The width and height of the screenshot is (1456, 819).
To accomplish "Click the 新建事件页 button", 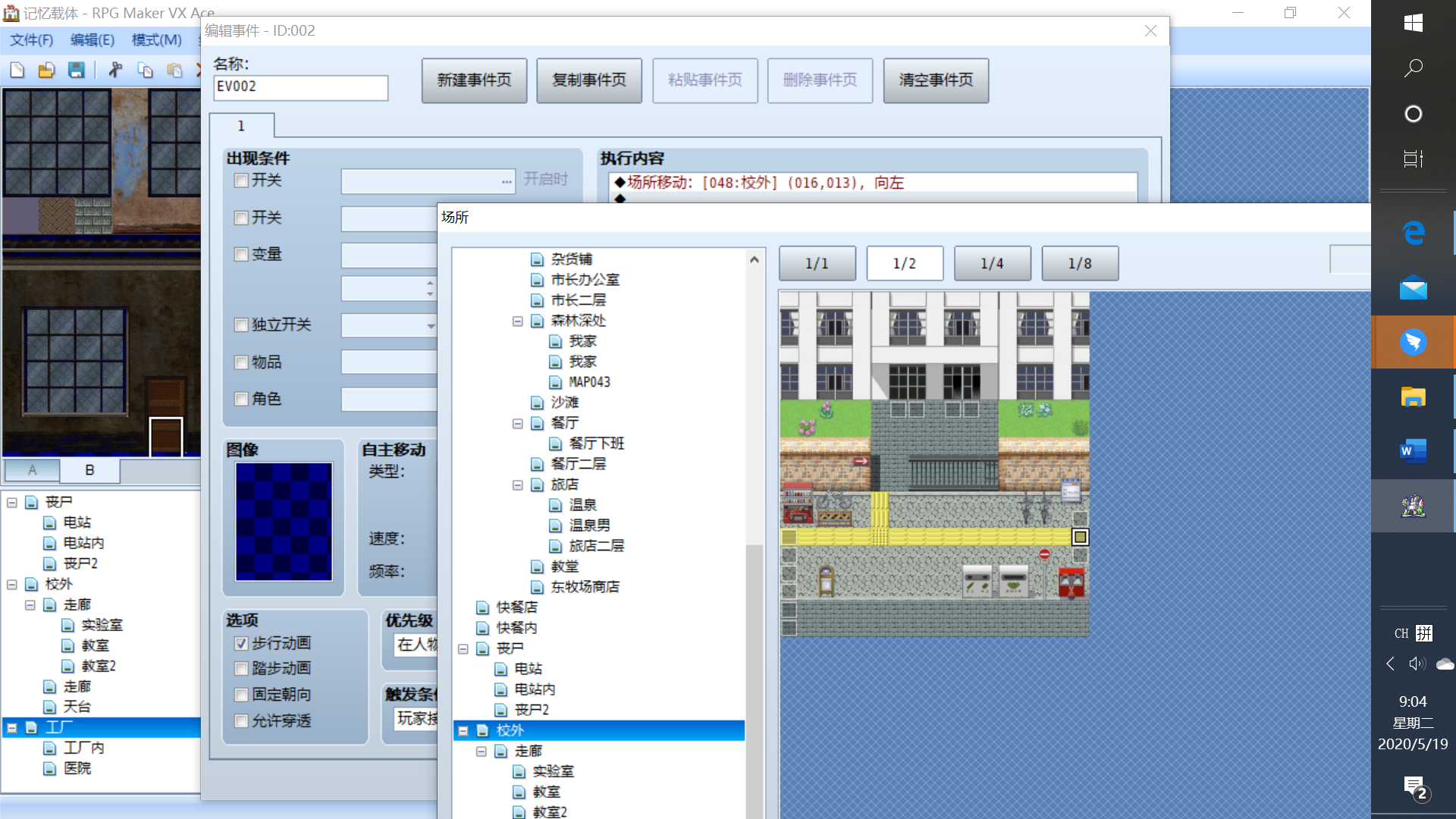I will tap(474, 80).
